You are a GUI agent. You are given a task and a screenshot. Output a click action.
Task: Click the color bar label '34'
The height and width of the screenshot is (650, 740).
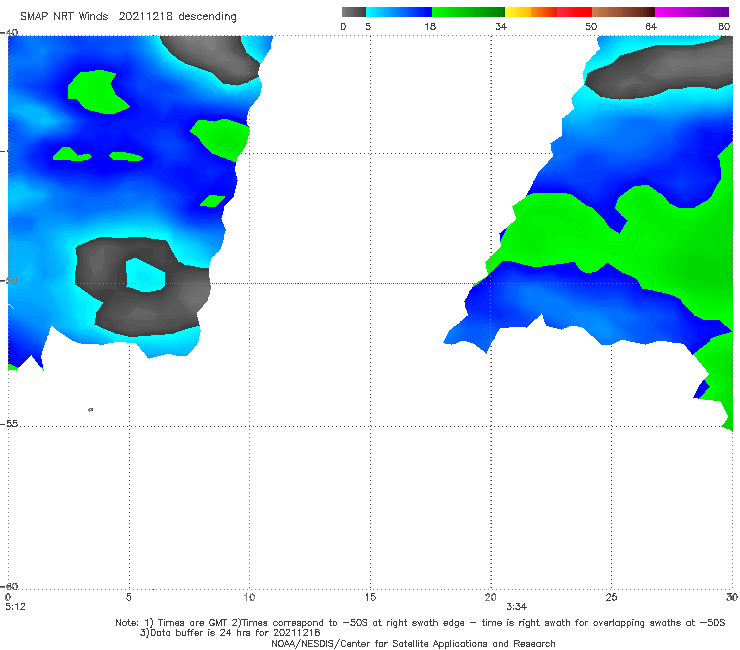pos(501,26)
